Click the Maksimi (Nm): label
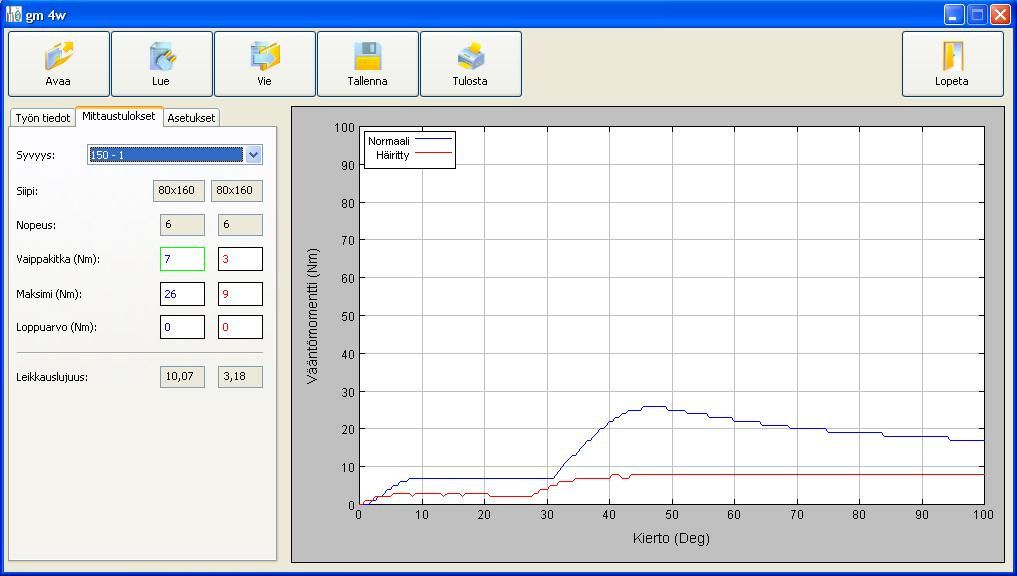The image size is (1017, 576). point(49,294)
